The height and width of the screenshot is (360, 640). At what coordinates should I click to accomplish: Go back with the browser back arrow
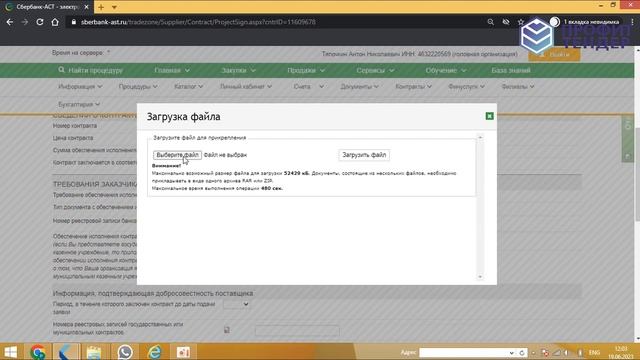[9, 22]
